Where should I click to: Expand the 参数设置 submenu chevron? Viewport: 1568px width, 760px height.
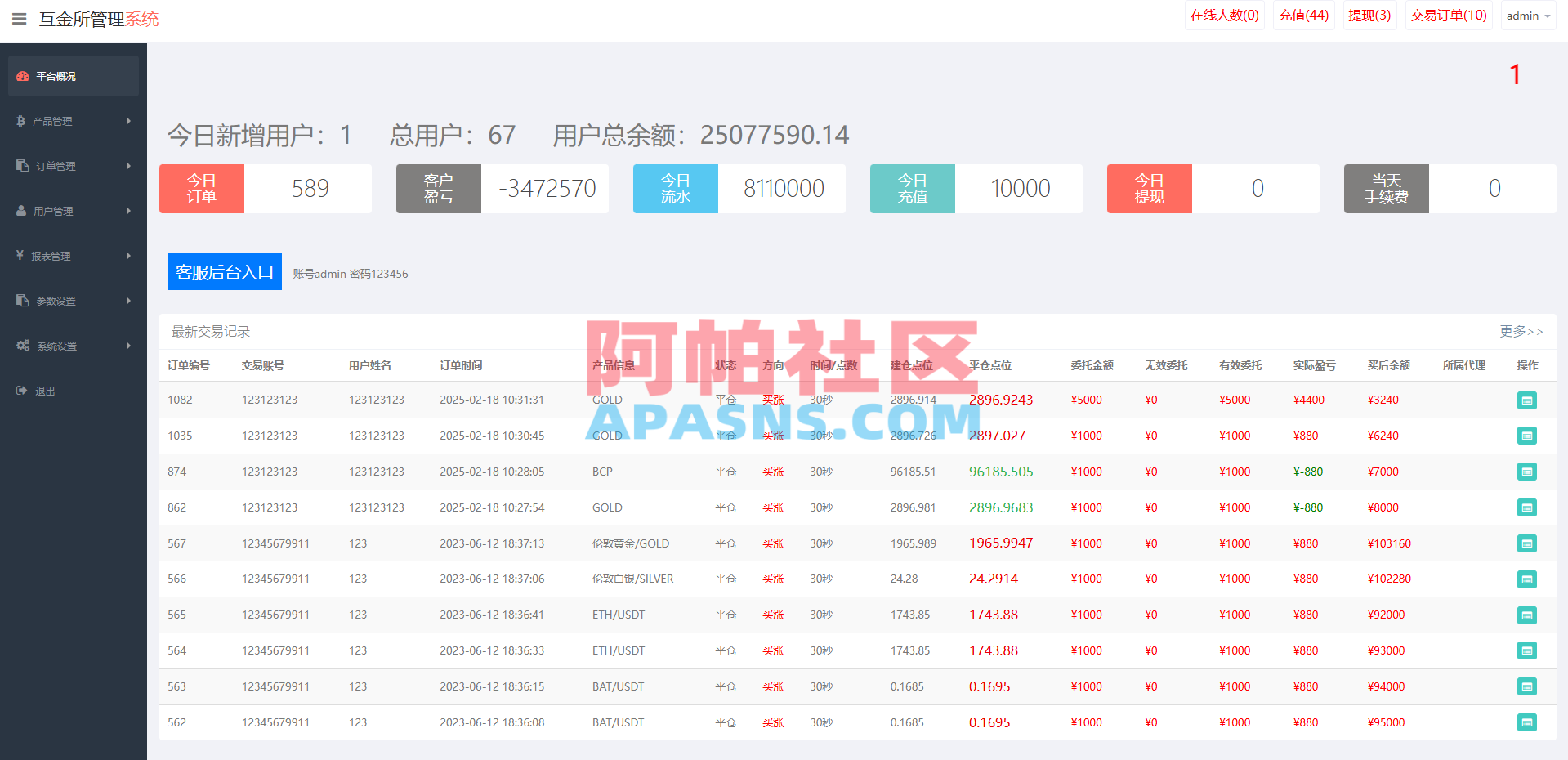point(128,300)
